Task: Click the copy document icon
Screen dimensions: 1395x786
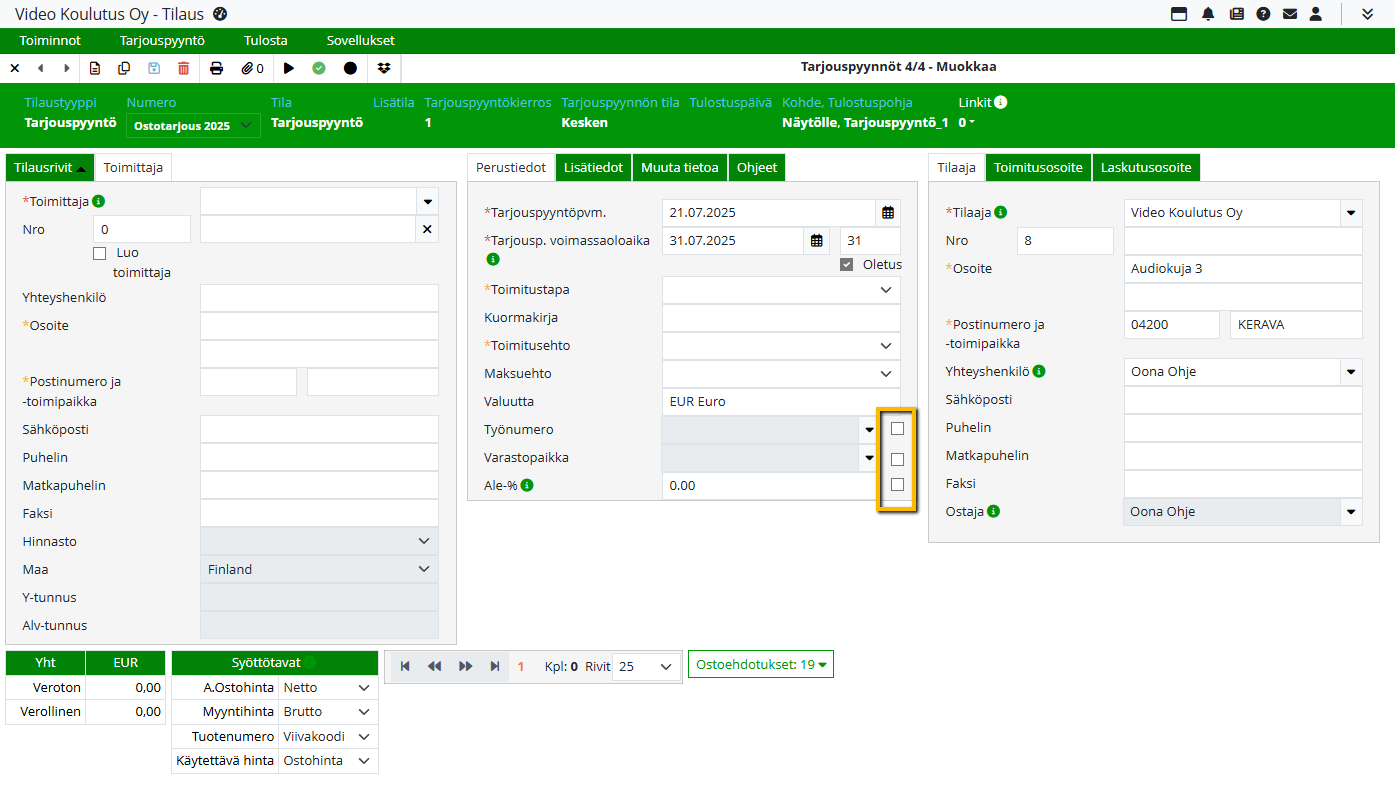Action: pos(124,68)
